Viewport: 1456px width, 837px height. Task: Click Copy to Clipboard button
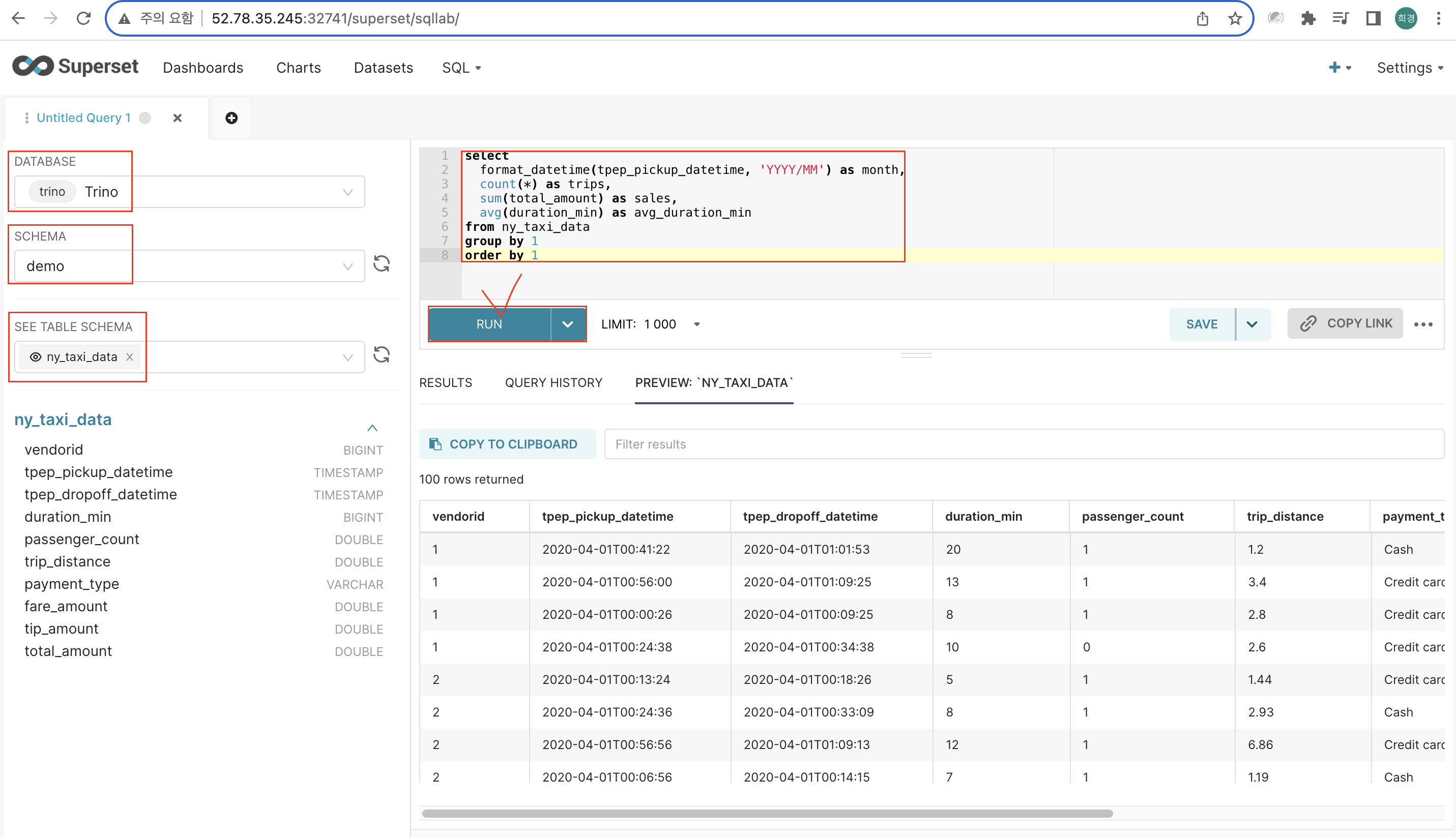[x=507, y=444]
